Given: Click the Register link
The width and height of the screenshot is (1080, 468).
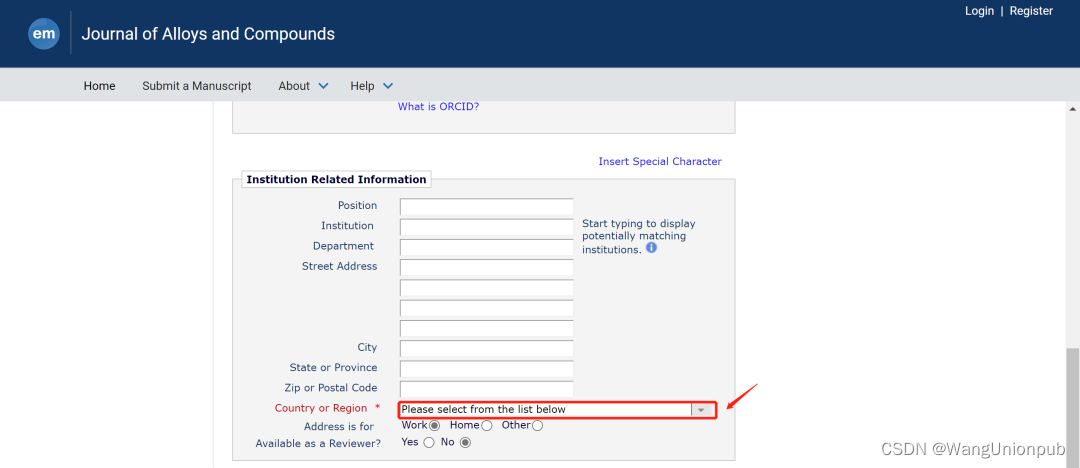Looking at the screenshot, I should click(x=1031, y=11).
